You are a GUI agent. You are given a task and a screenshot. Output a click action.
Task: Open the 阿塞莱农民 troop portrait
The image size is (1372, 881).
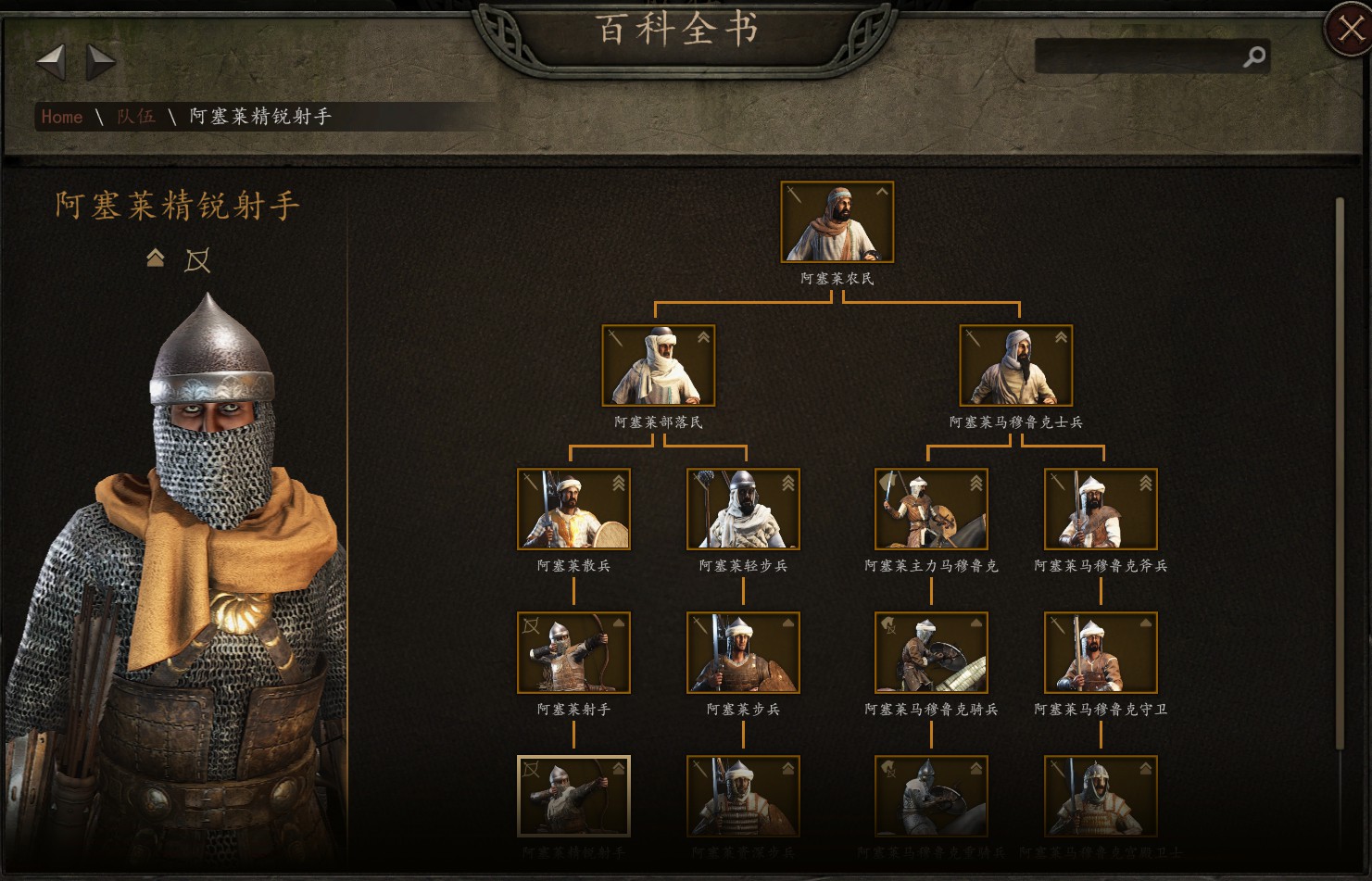click(837, 222)
